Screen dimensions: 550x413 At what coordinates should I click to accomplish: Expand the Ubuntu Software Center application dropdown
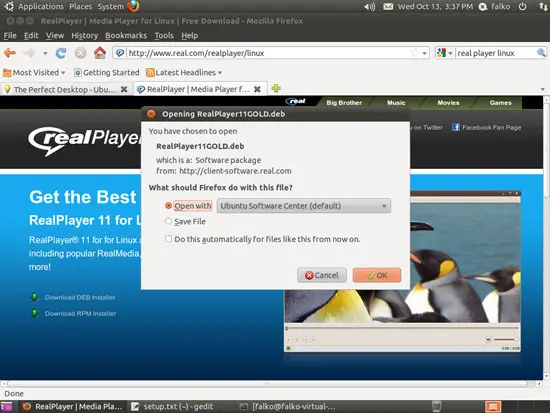tap(304, 206)
